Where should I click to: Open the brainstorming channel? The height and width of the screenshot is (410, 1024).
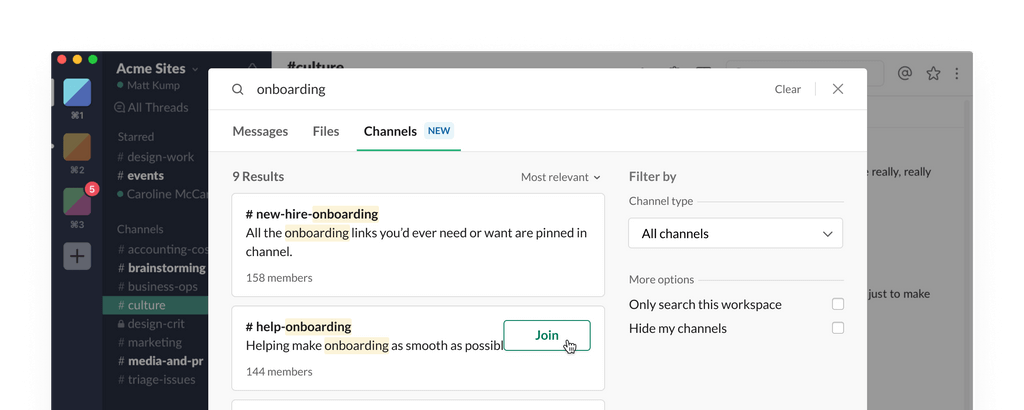coord(161,268)
